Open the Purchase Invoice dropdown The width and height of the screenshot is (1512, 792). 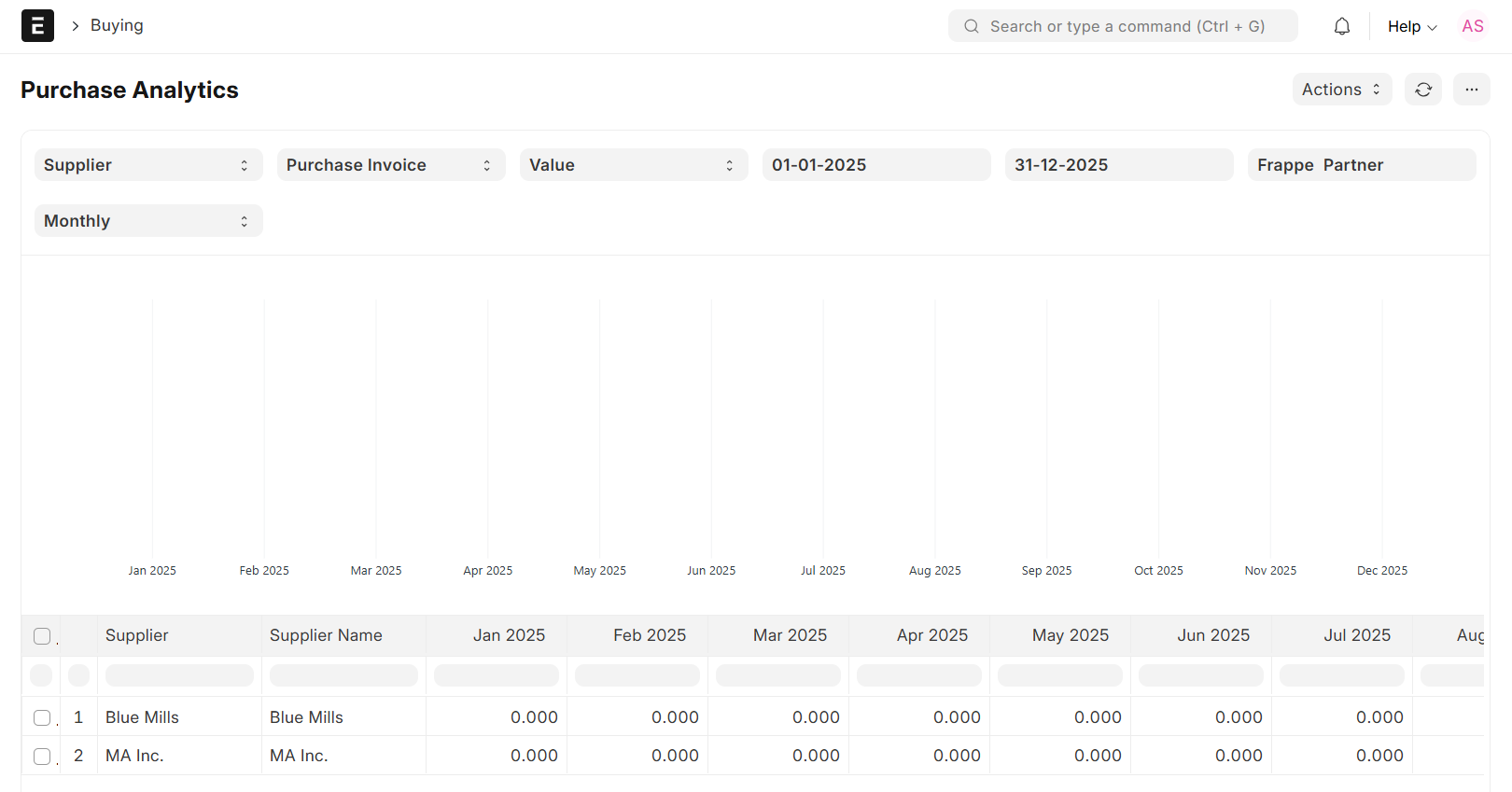pyautogui.click(x=391, y=165)
